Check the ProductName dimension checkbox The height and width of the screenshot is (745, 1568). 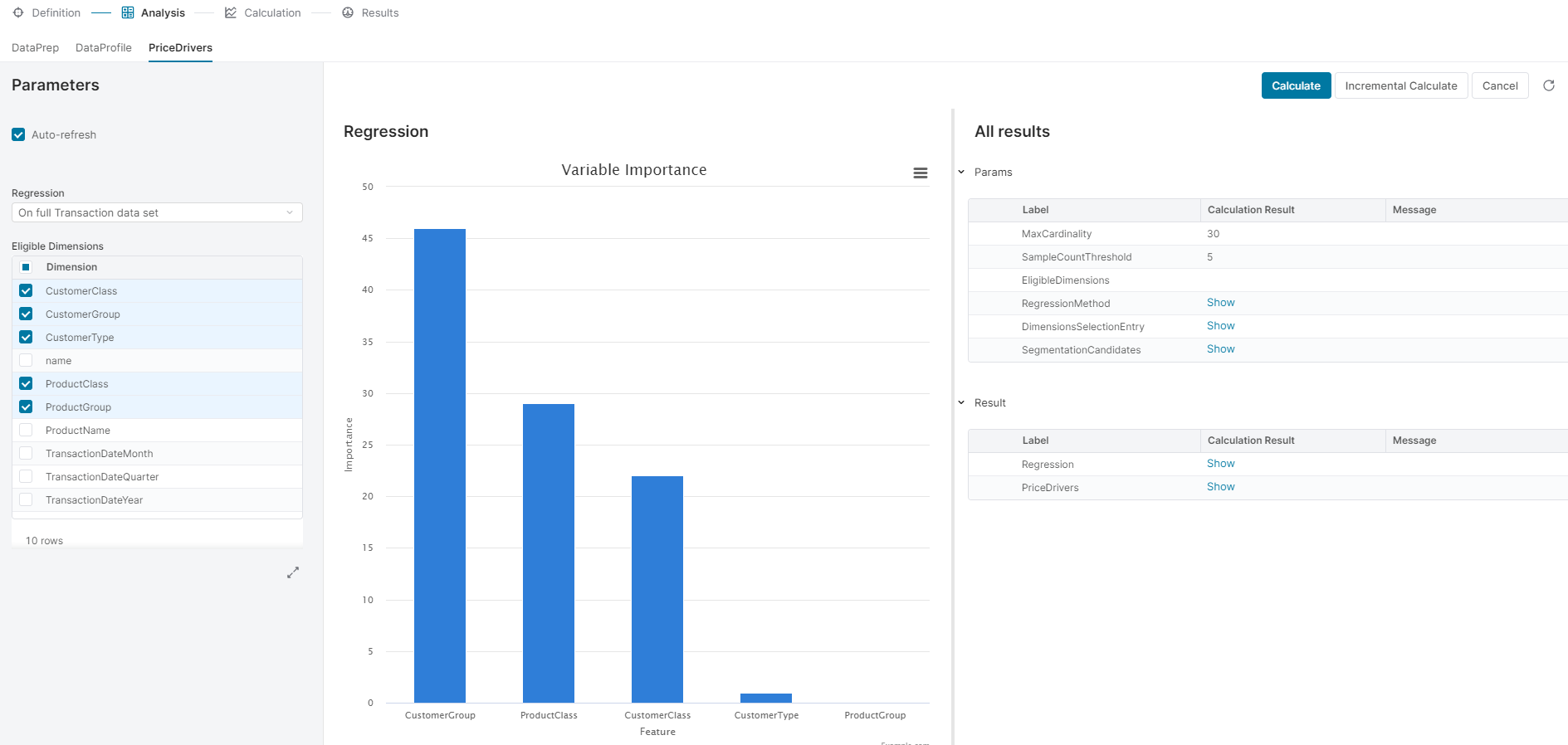coord(26,431)
